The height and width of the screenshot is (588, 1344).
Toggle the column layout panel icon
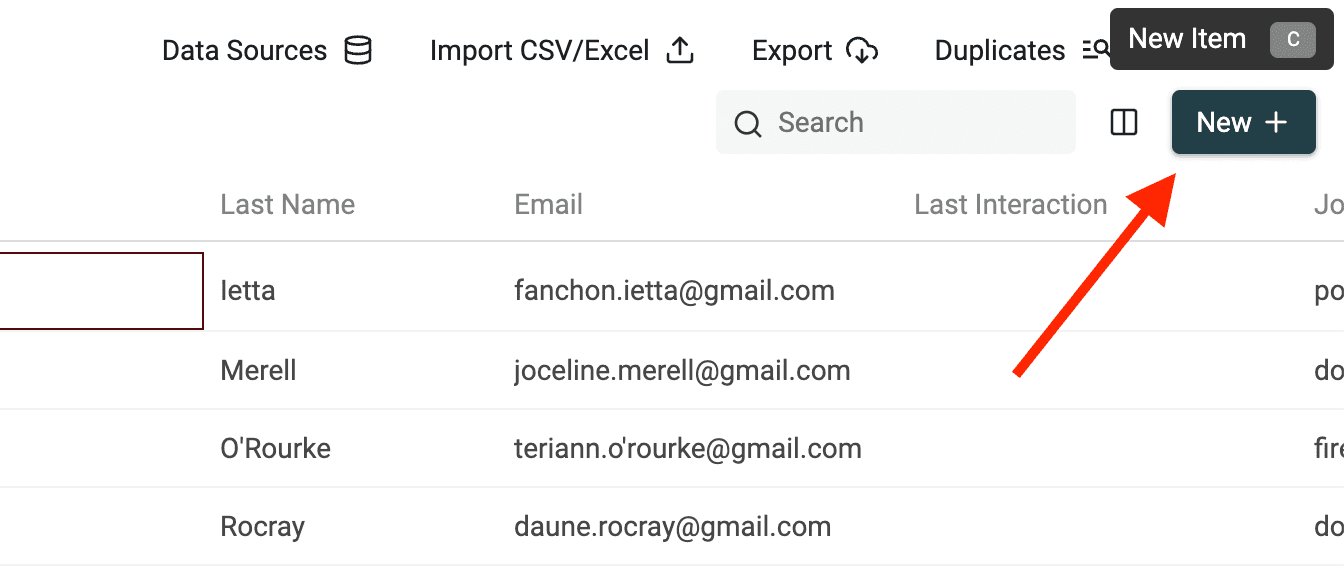[1124, 123]
